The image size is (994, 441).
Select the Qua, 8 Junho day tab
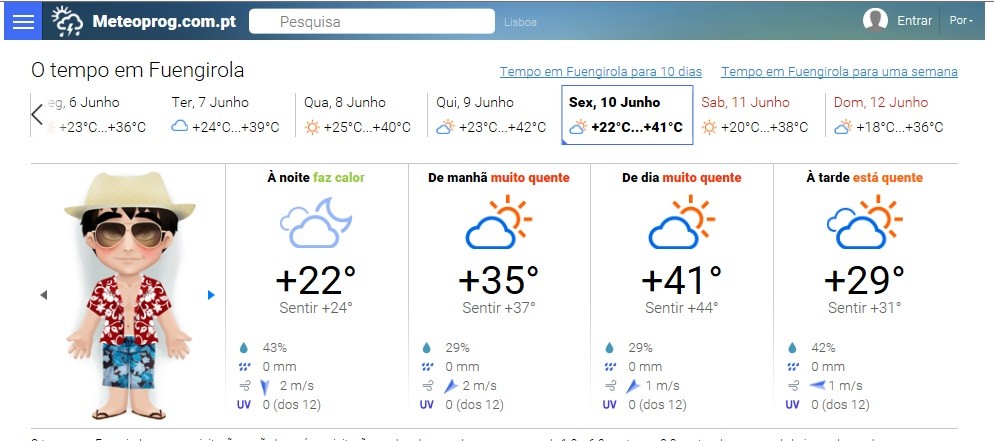tap(358, 114)
